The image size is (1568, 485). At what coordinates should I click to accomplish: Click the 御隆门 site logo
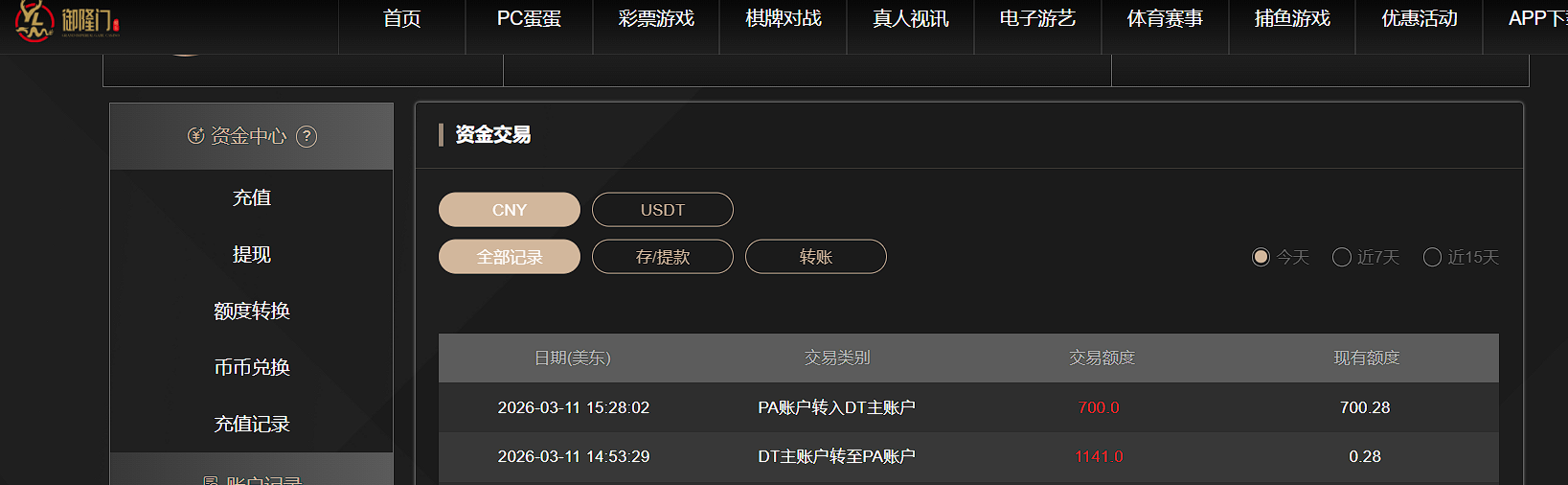click(67, 20)
